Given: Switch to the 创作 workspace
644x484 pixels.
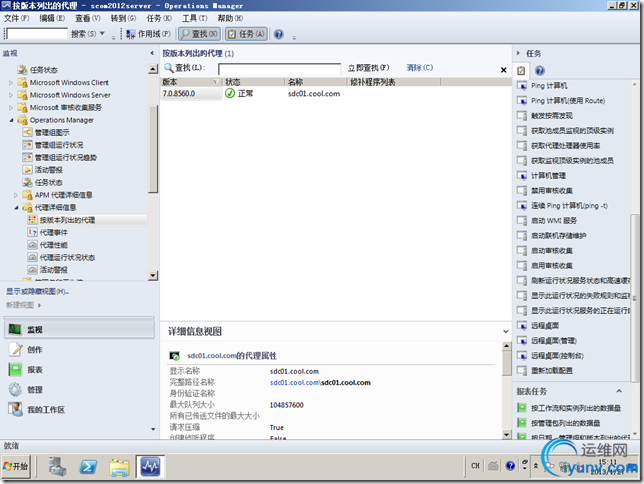Looking at the screenshot, I should 34,350.
